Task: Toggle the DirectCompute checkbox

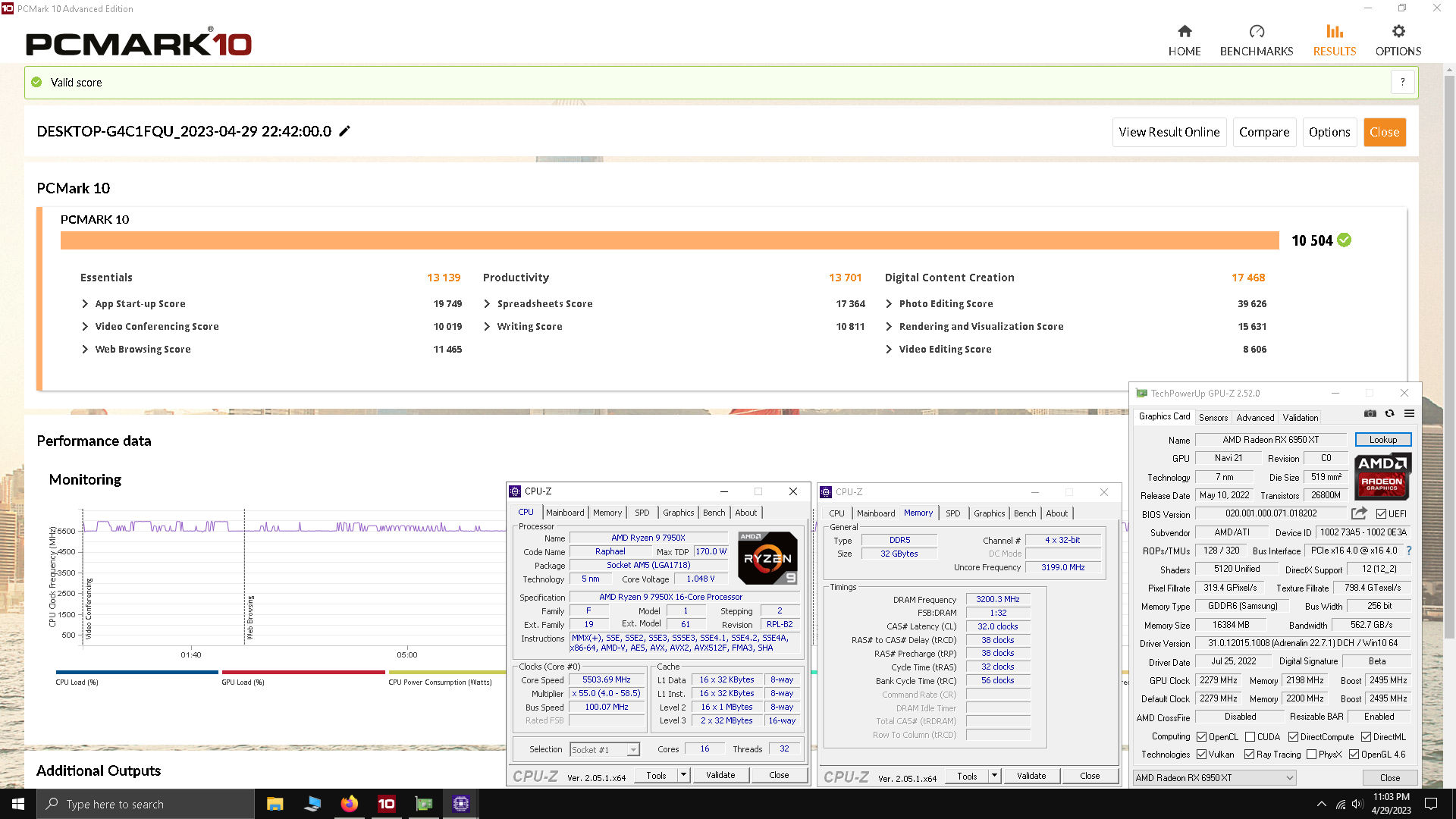Action: pyautogui.click(x=1293, y=737)
